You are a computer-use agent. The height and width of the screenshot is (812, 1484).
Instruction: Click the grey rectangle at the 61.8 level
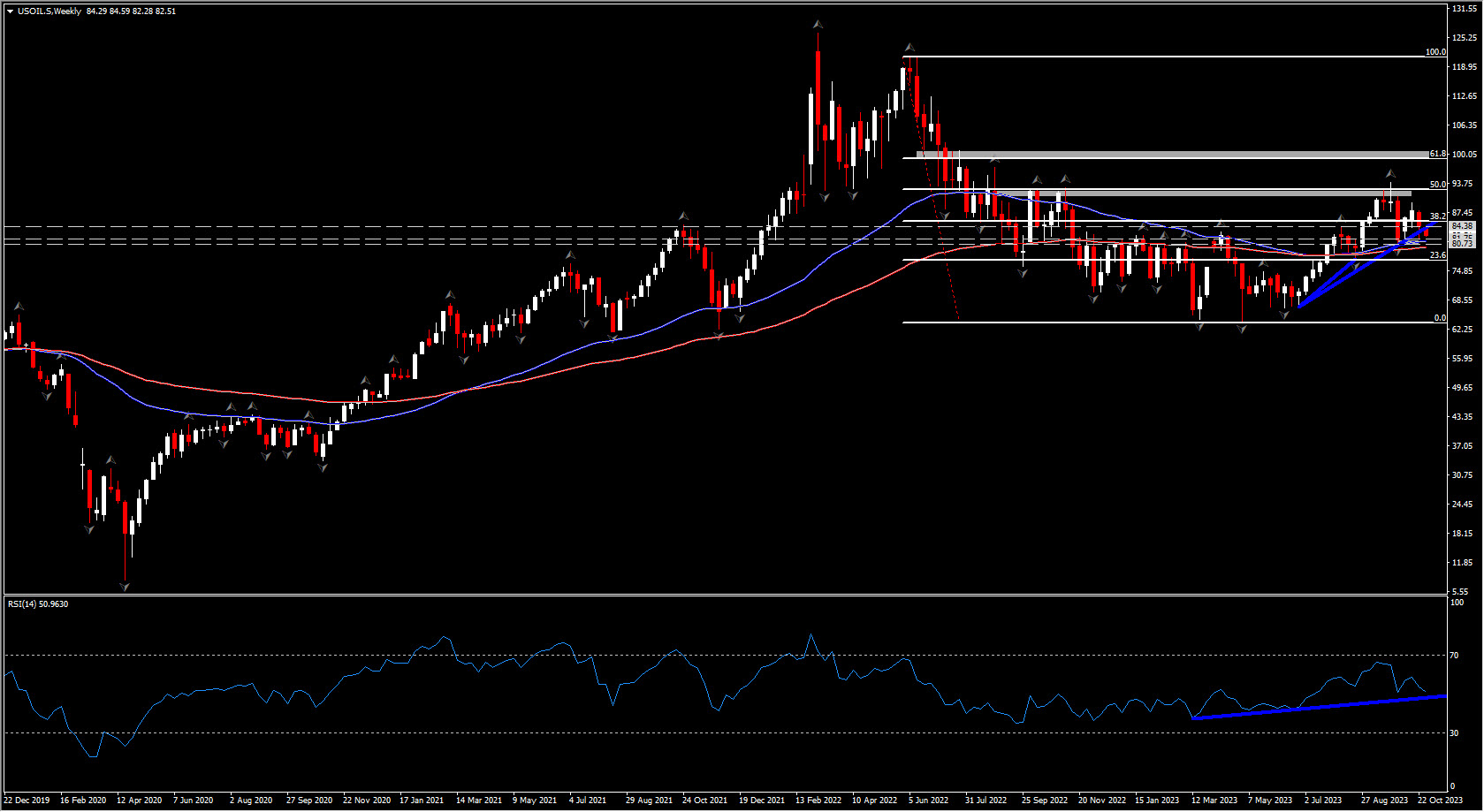point(1149,155)
